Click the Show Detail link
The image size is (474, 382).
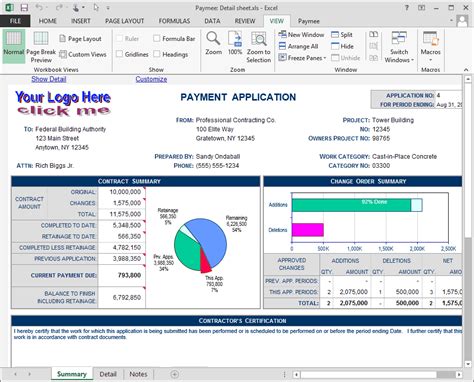49,79
